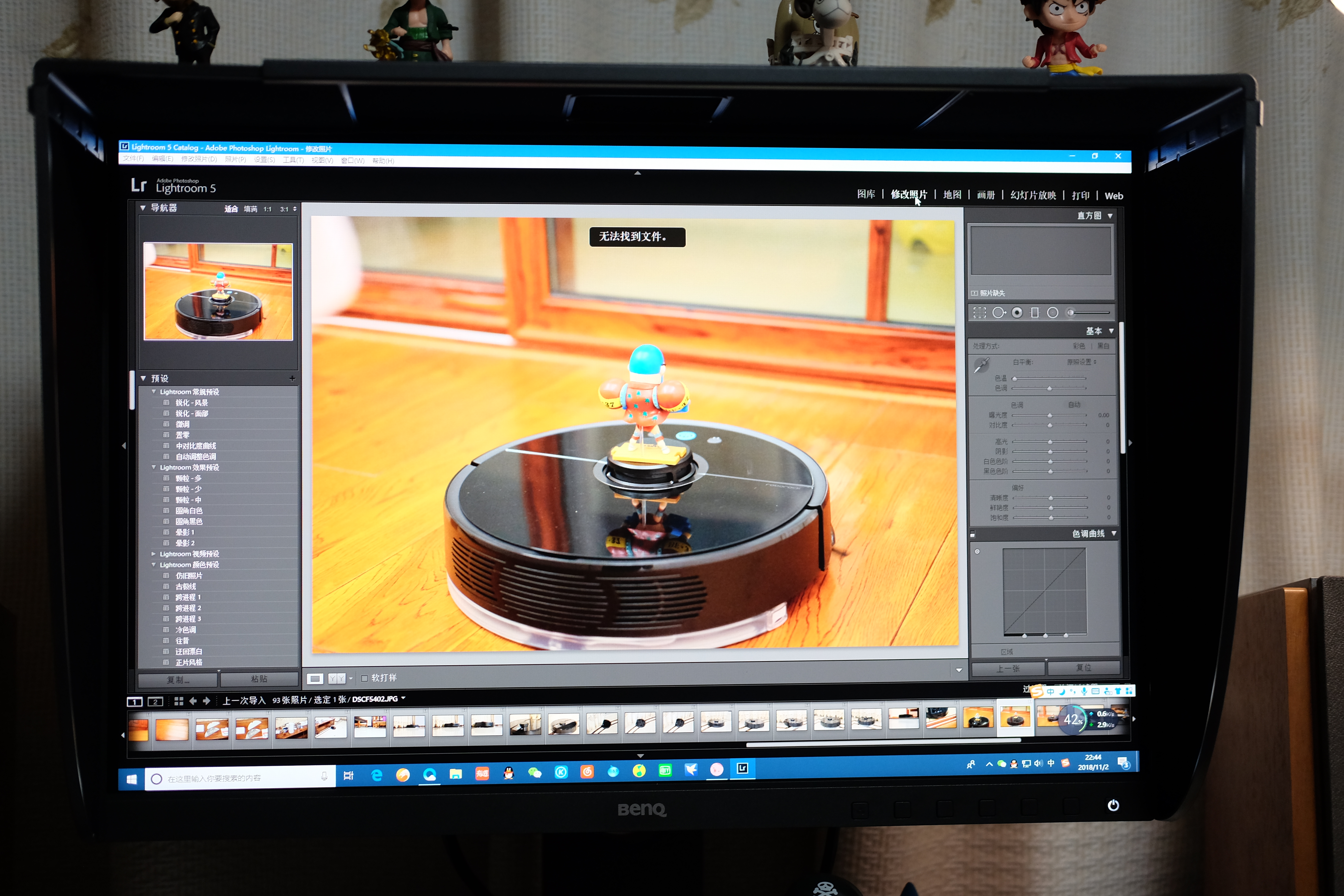Enable the 软打样 soft proofing checkbox
Image resolution: width=1344 pixels, height=896 pixels.
point(365,678)
